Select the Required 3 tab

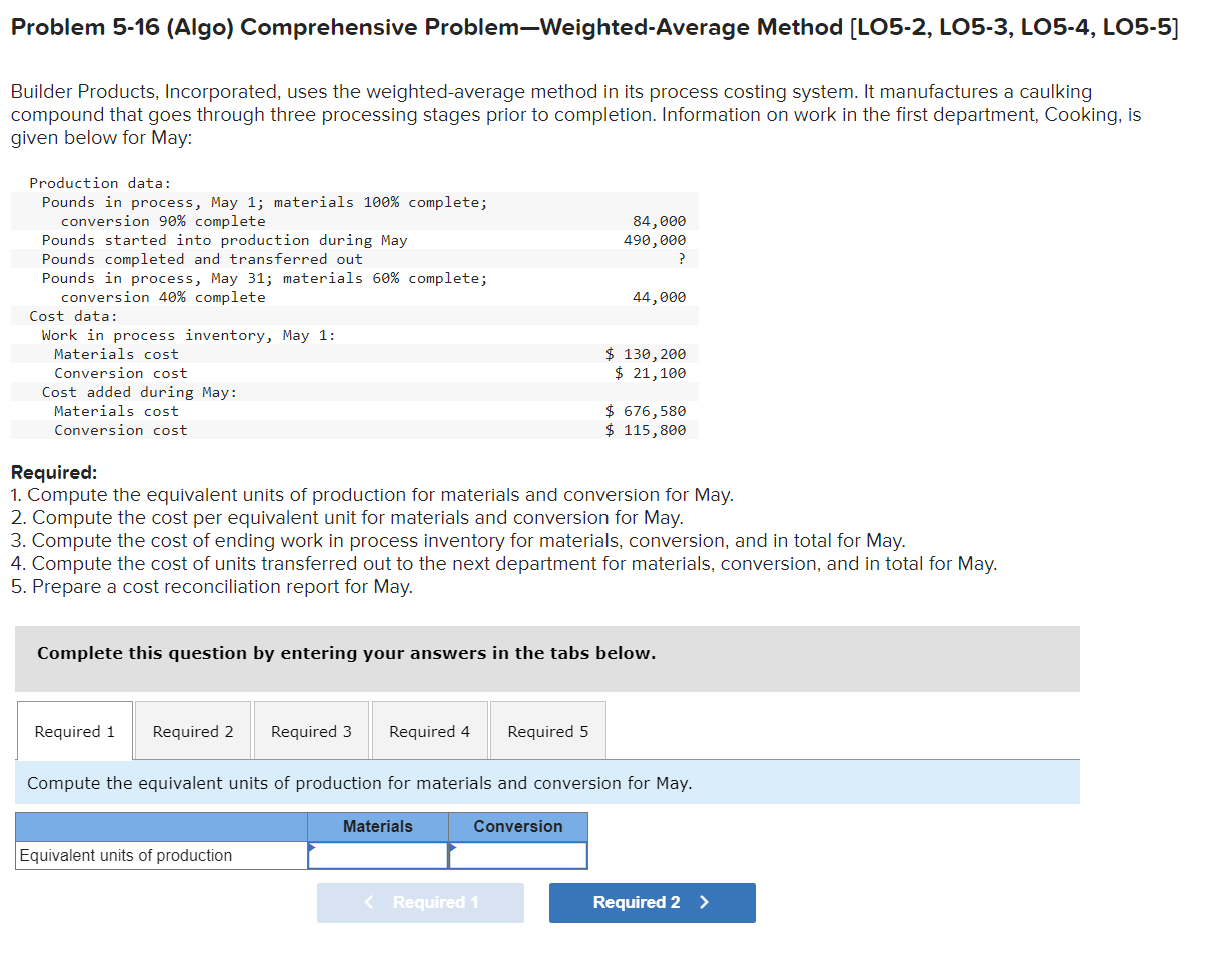(x=311, y=730)
